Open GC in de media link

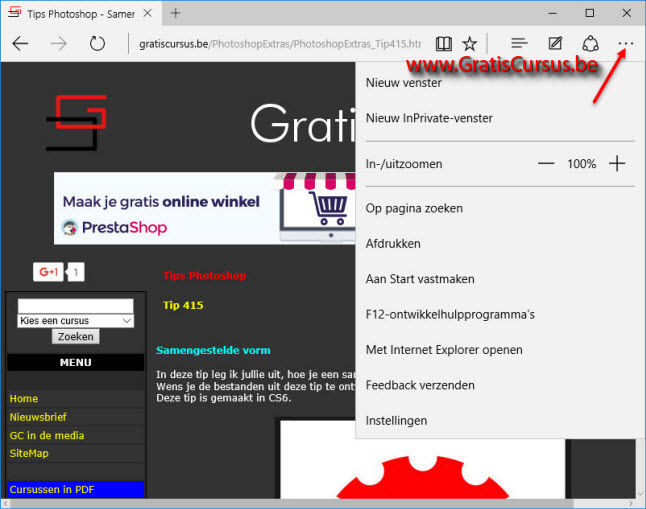[x=47, y=435]
